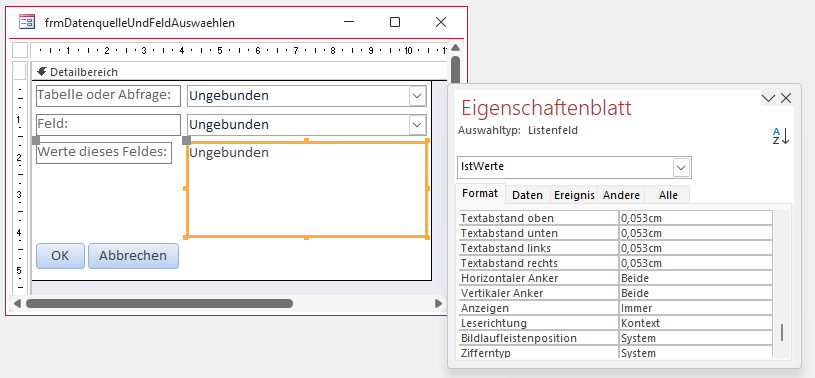The height and width of the screenshot is (378, 815).
Task: Select the 'Werte dieses Feldes:' label
Action: click(x=104, y=153)
